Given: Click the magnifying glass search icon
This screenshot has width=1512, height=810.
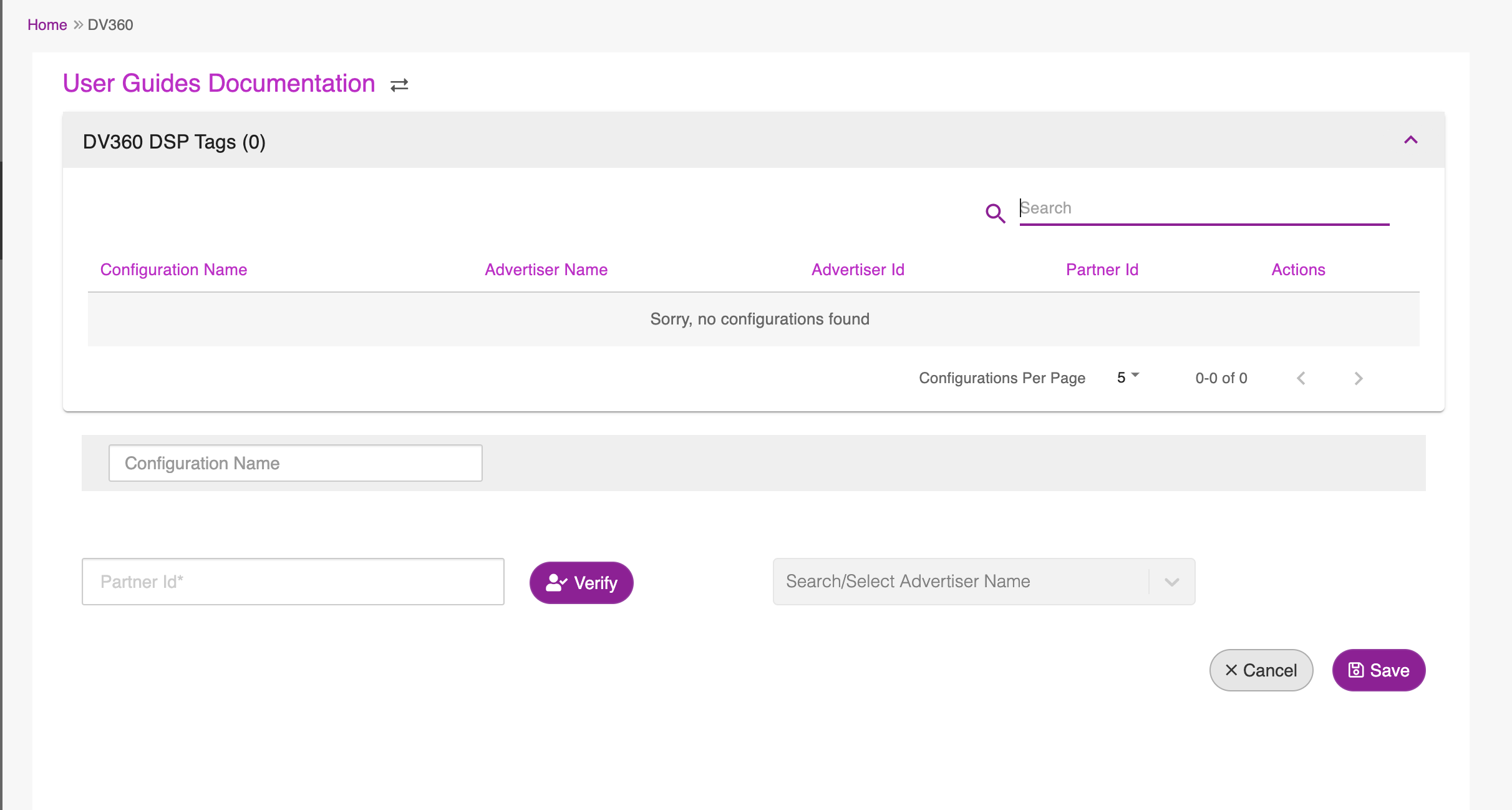Looking at the screenshot, I should pos(995,213).
